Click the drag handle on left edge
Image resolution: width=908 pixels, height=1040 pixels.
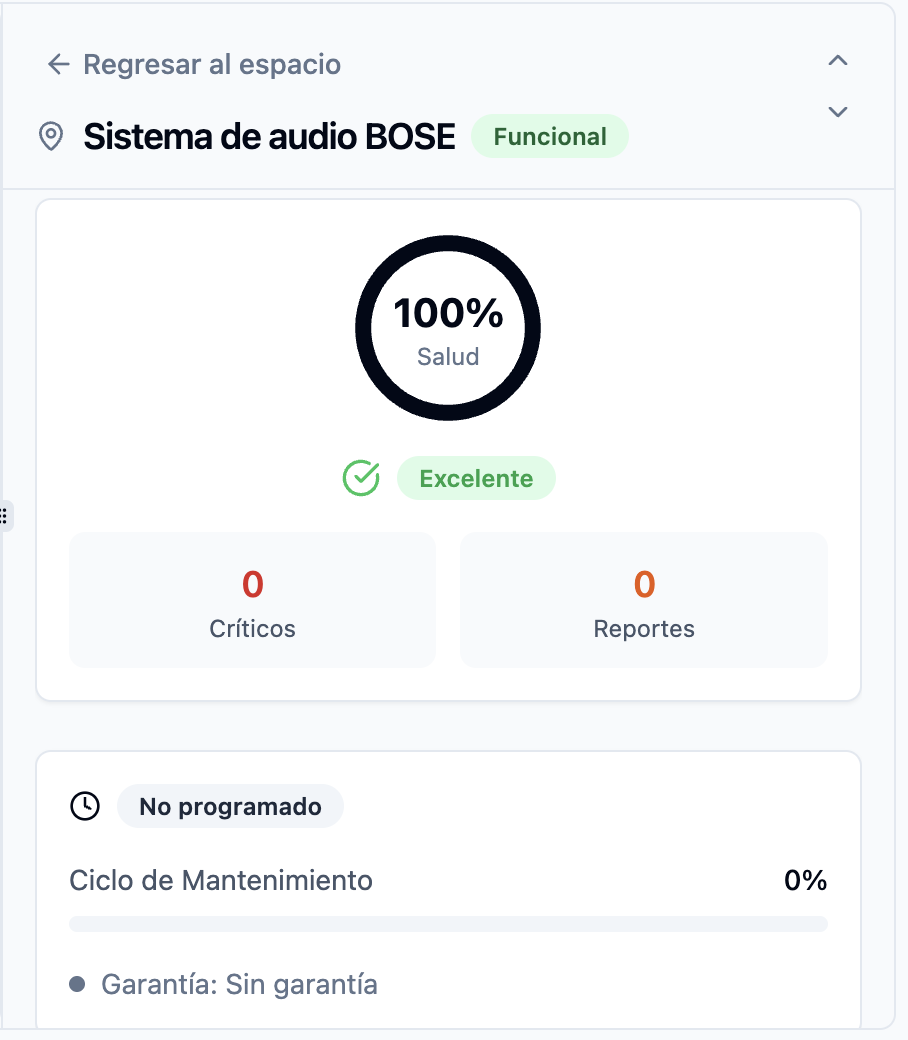tap(5, 515)
